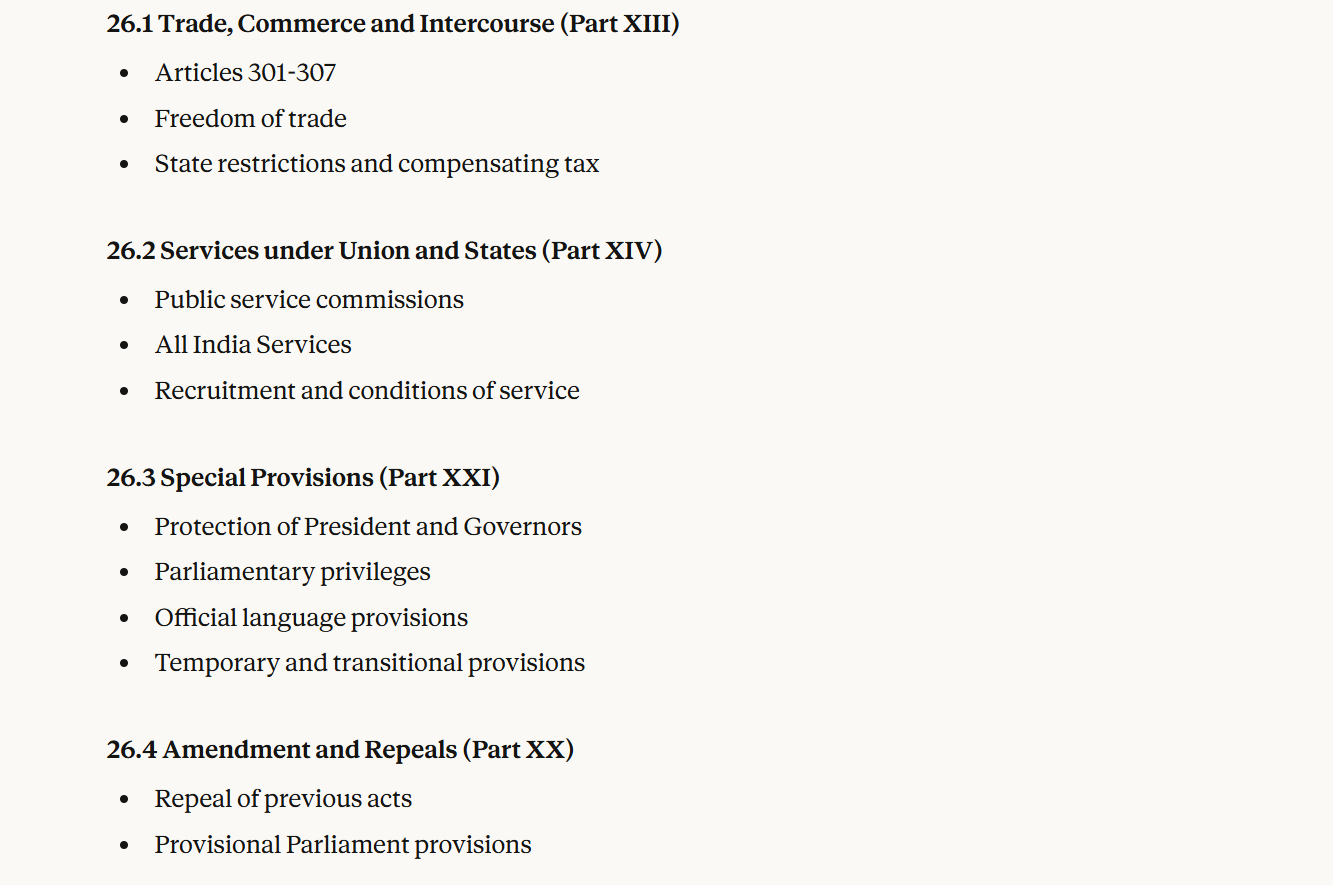This screenshot has height=885, width=1333.
Task: Click heading '26.4 Amendment and Repeals (Part XX)'
Action: [340, 750]
